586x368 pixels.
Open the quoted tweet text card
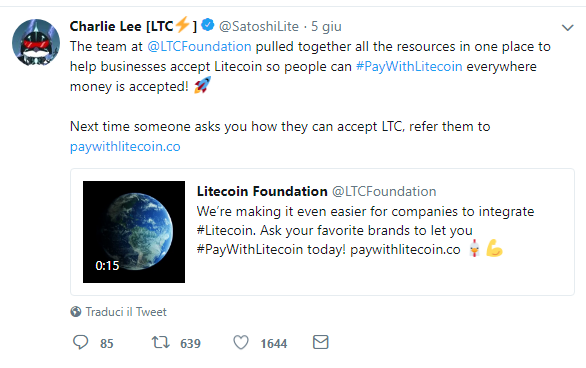pos(323,232)
